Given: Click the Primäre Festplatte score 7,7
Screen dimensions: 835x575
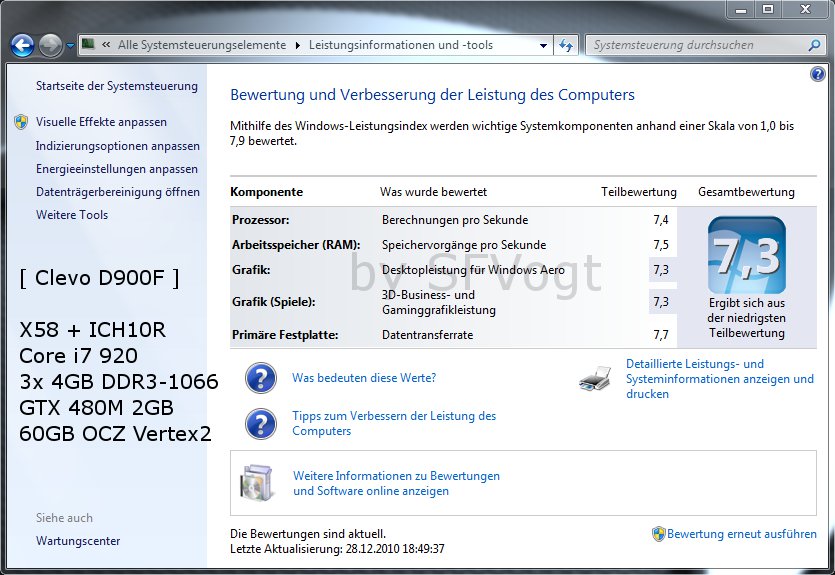Looking at the screenshot, I should (661, 335).
